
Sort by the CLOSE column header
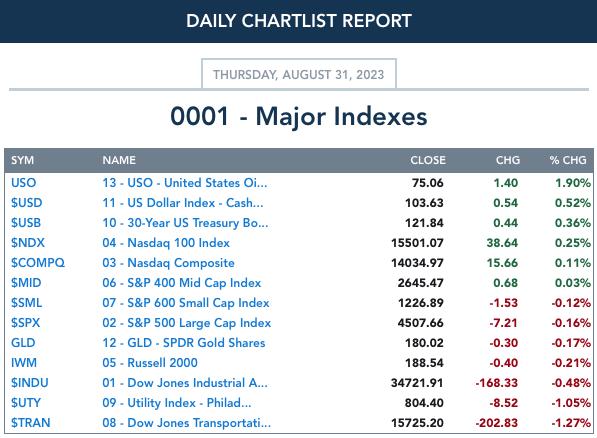pyautogui.click(x=428, y=160)
